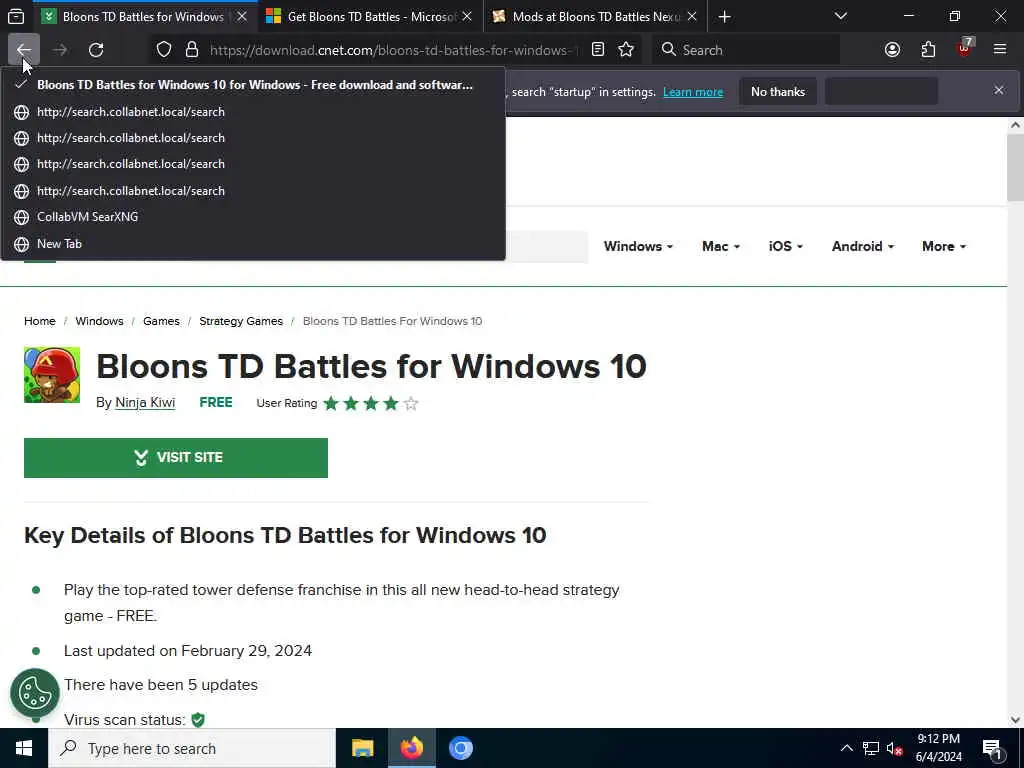1024x768 pixels.
Task: Reload the current page
Action: (96, 50)
